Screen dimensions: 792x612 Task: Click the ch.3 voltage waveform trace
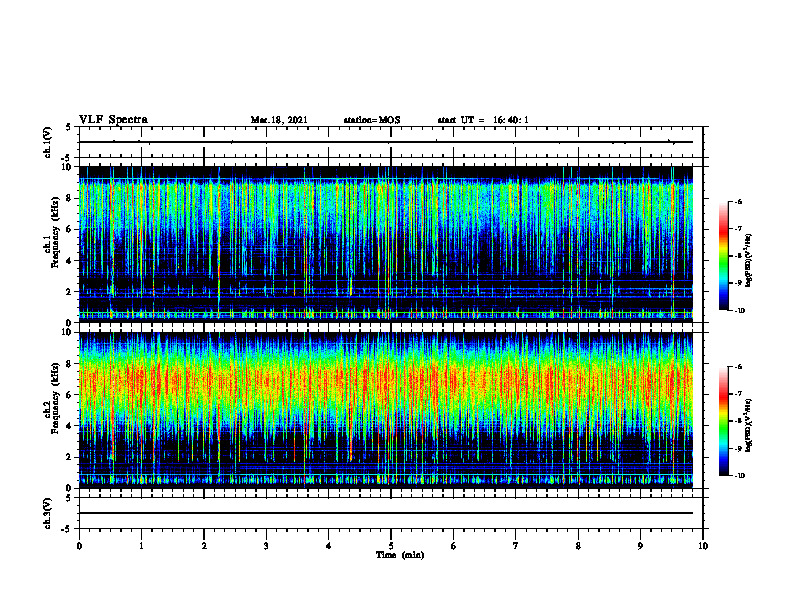386,513
